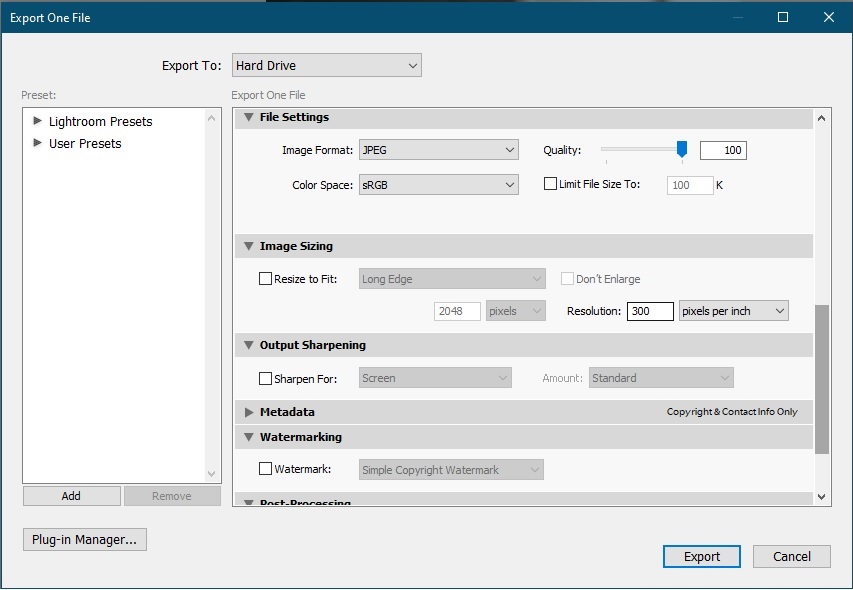853x590 pixels.
Task: Enable the Limit File Size To checkbox
Action: point(550,184)
